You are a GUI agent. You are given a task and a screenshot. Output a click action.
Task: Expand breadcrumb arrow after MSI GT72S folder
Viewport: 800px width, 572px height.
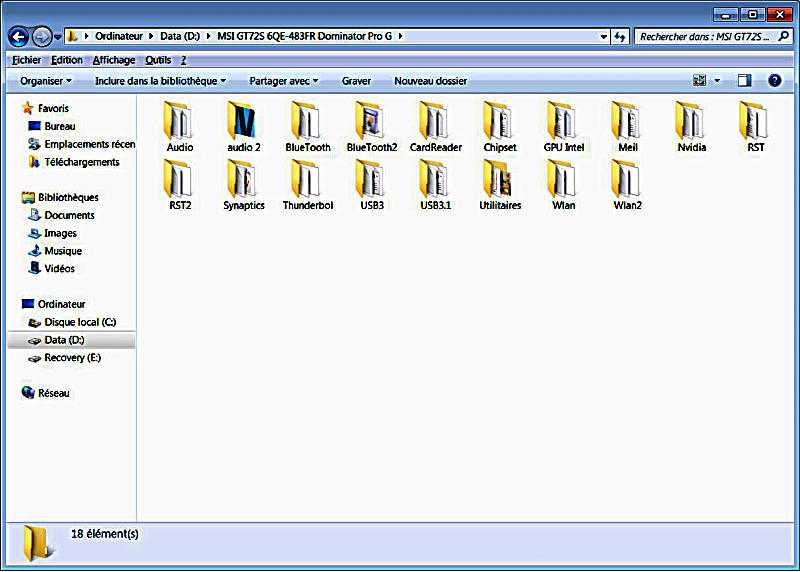coord(401,36)
